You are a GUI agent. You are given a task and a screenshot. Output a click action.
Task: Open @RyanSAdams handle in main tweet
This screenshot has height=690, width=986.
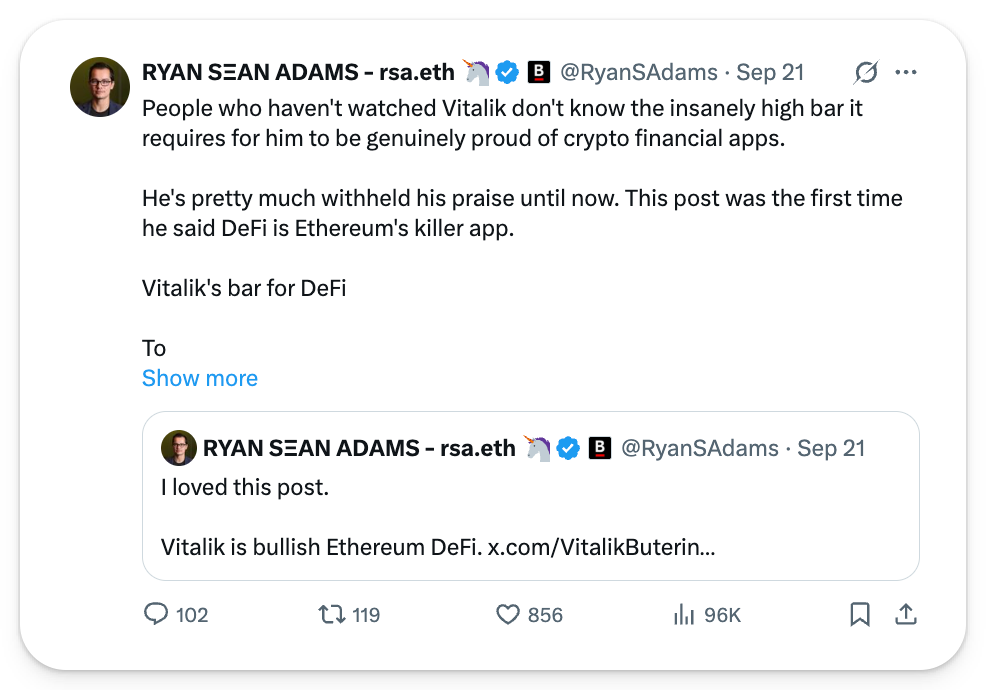pos(638,72)
